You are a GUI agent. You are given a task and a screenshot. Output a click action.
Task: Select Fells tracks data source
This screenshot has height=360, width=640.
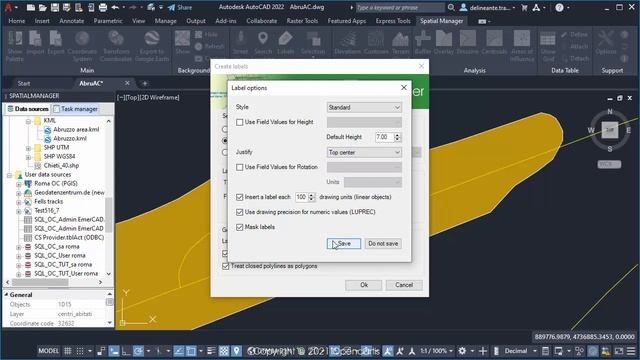49,201
